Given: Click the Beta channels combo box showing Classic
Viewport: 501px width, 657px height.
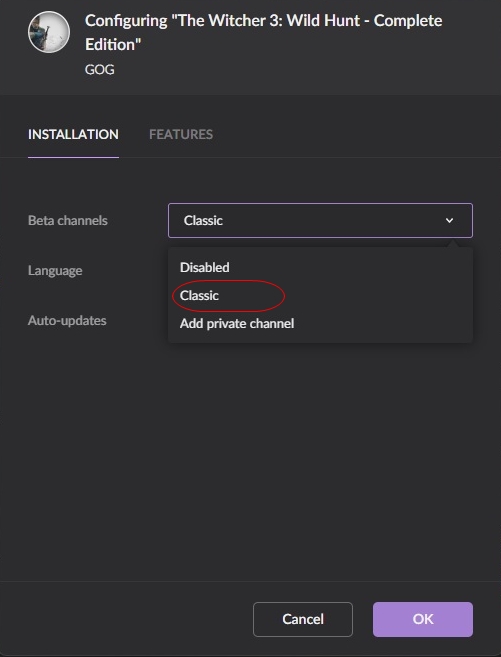Looking at the screenshot, I should pos(320,220).
